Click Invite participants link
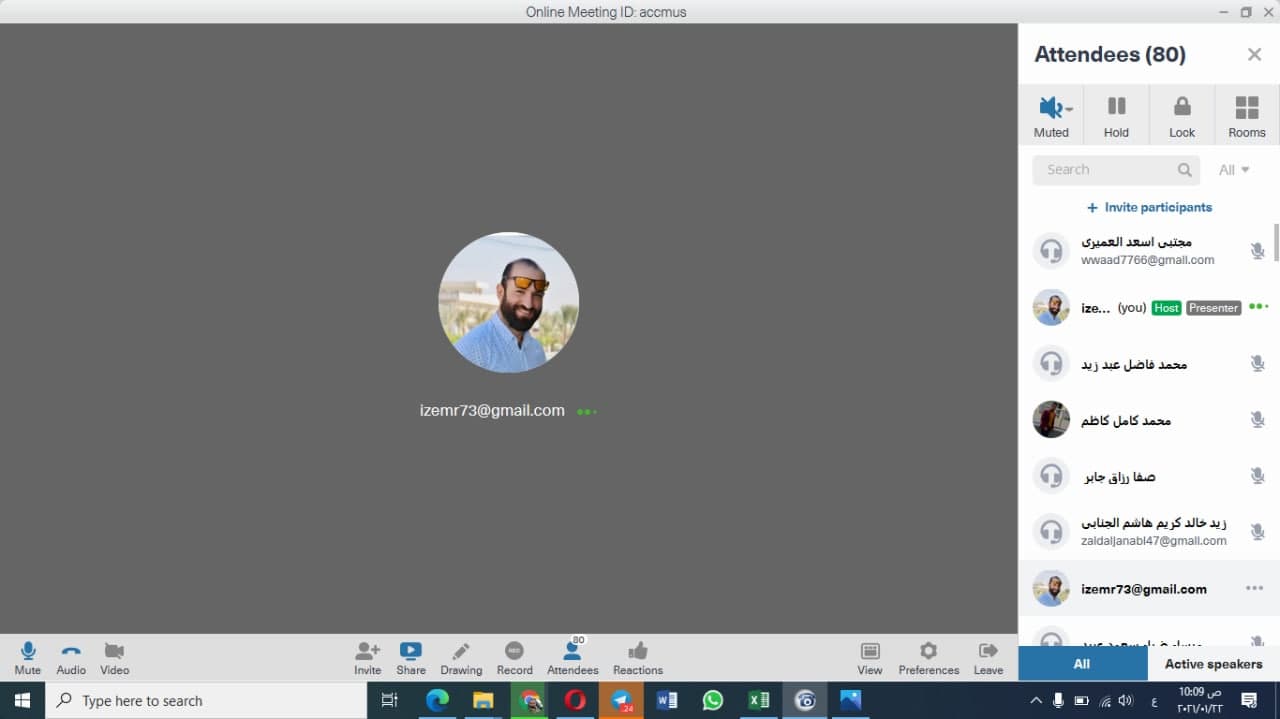 point(1149,207)
